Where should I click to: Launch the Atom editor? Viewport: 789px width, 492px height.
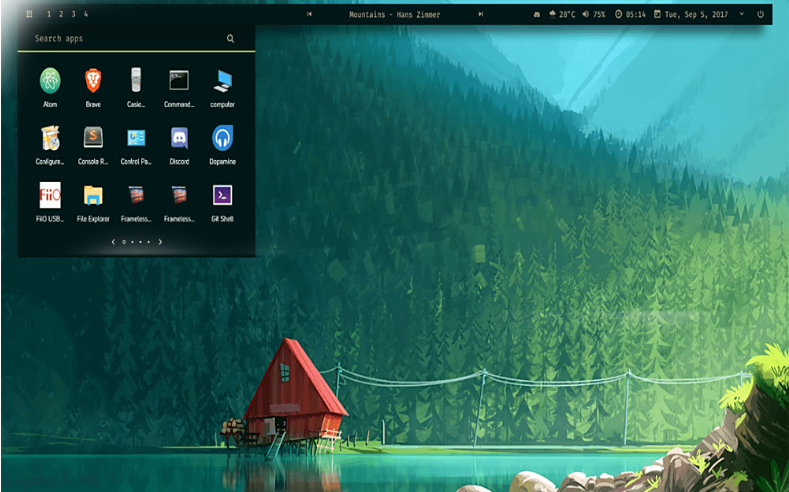tap(50, 81)
